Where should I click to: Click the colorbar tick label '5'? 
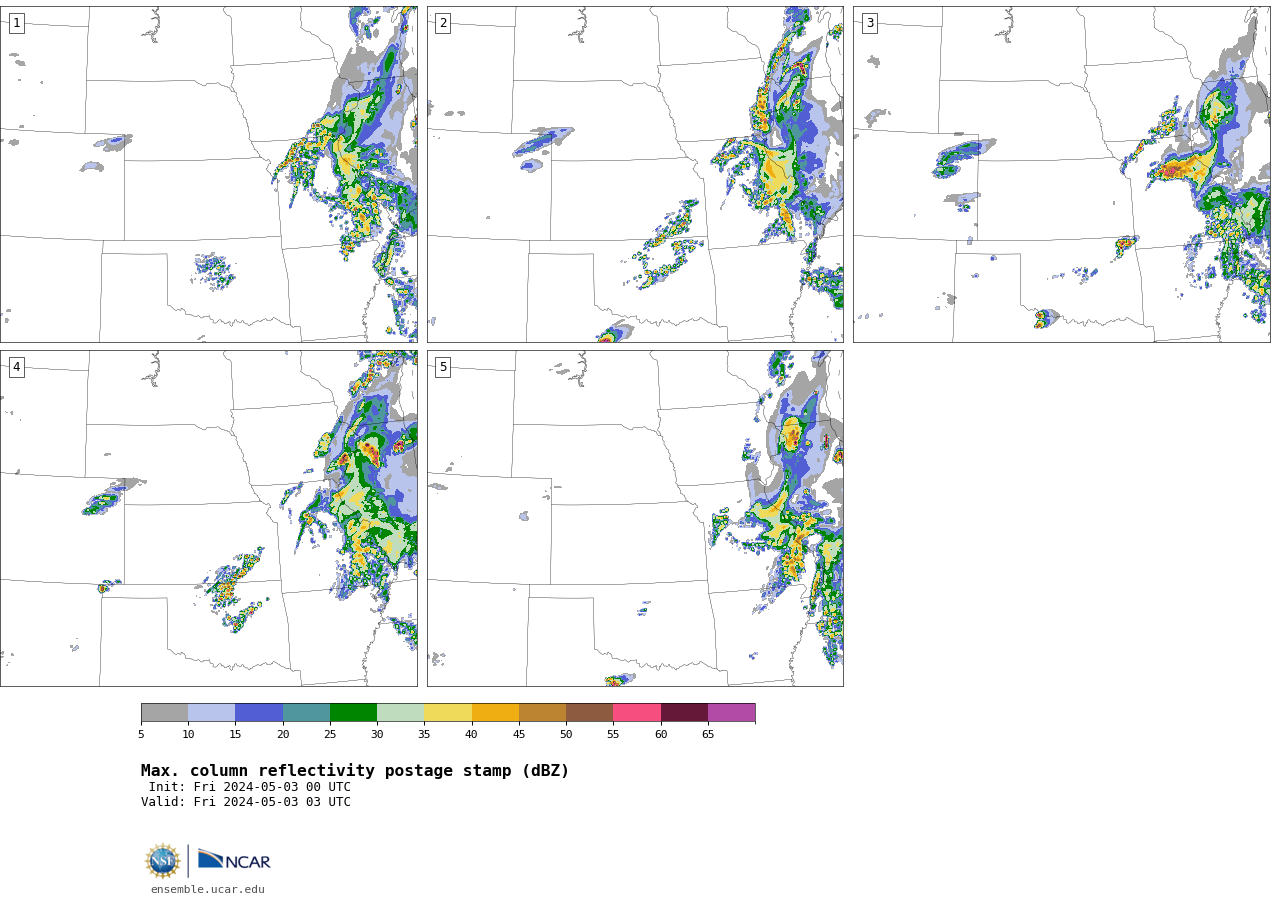[x=141, y=734]
